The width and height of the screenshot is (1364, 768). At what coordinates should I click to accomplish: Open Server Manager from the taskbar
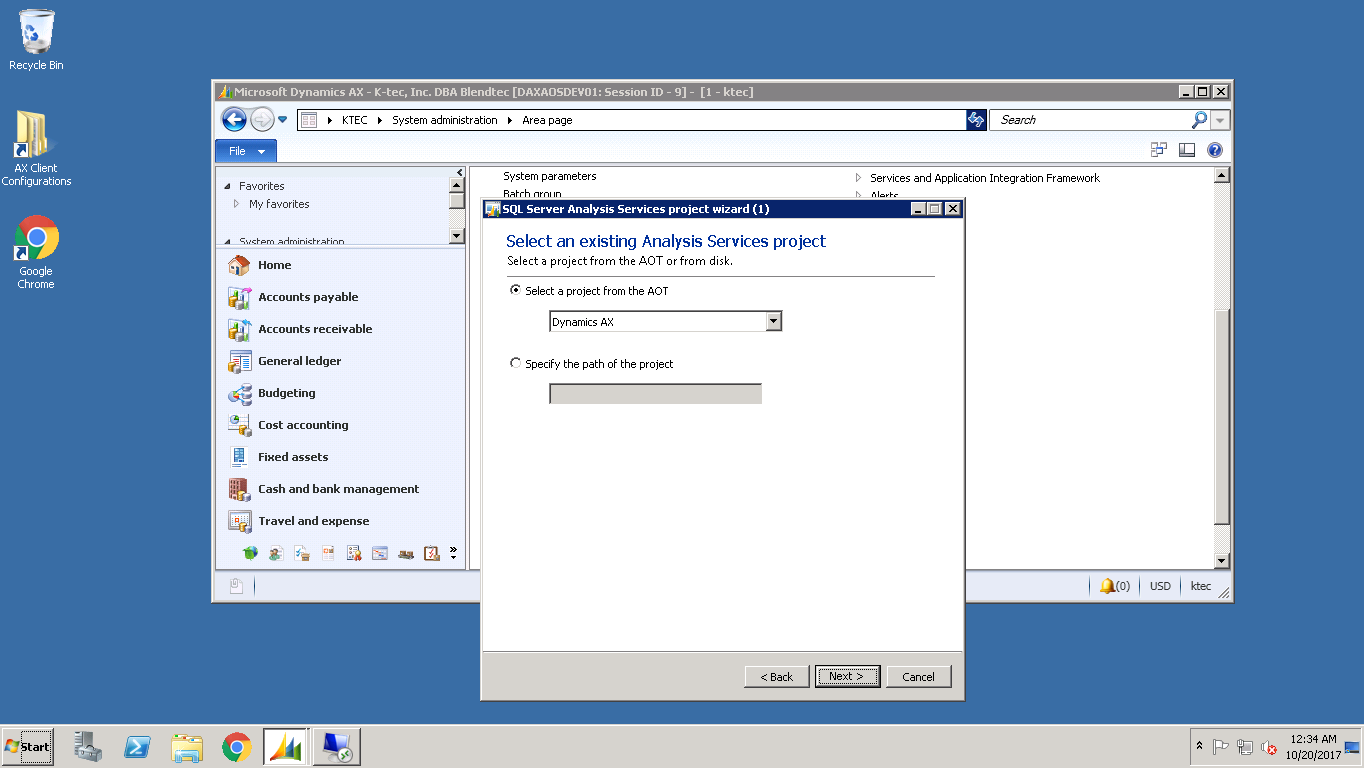coord(88,747)
